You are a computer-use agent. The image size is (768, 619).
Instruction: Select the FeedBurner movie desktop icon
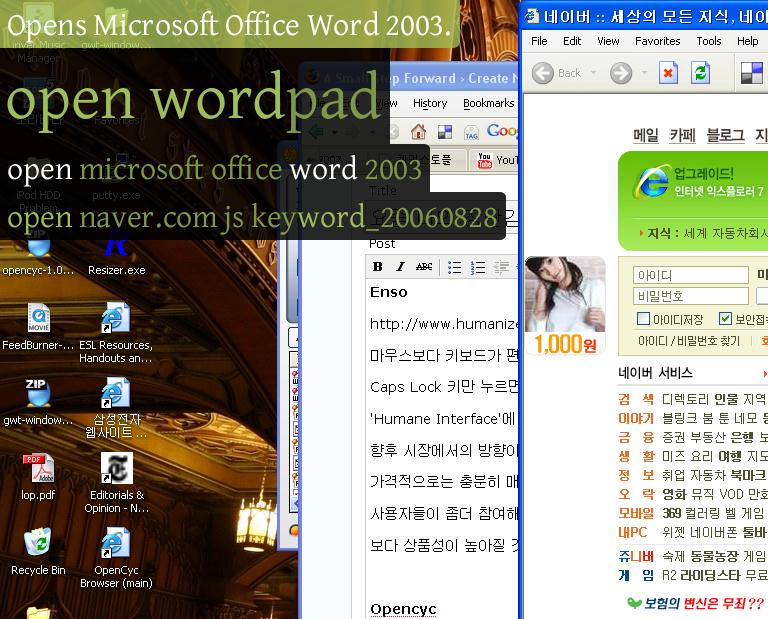click(38, 326)
